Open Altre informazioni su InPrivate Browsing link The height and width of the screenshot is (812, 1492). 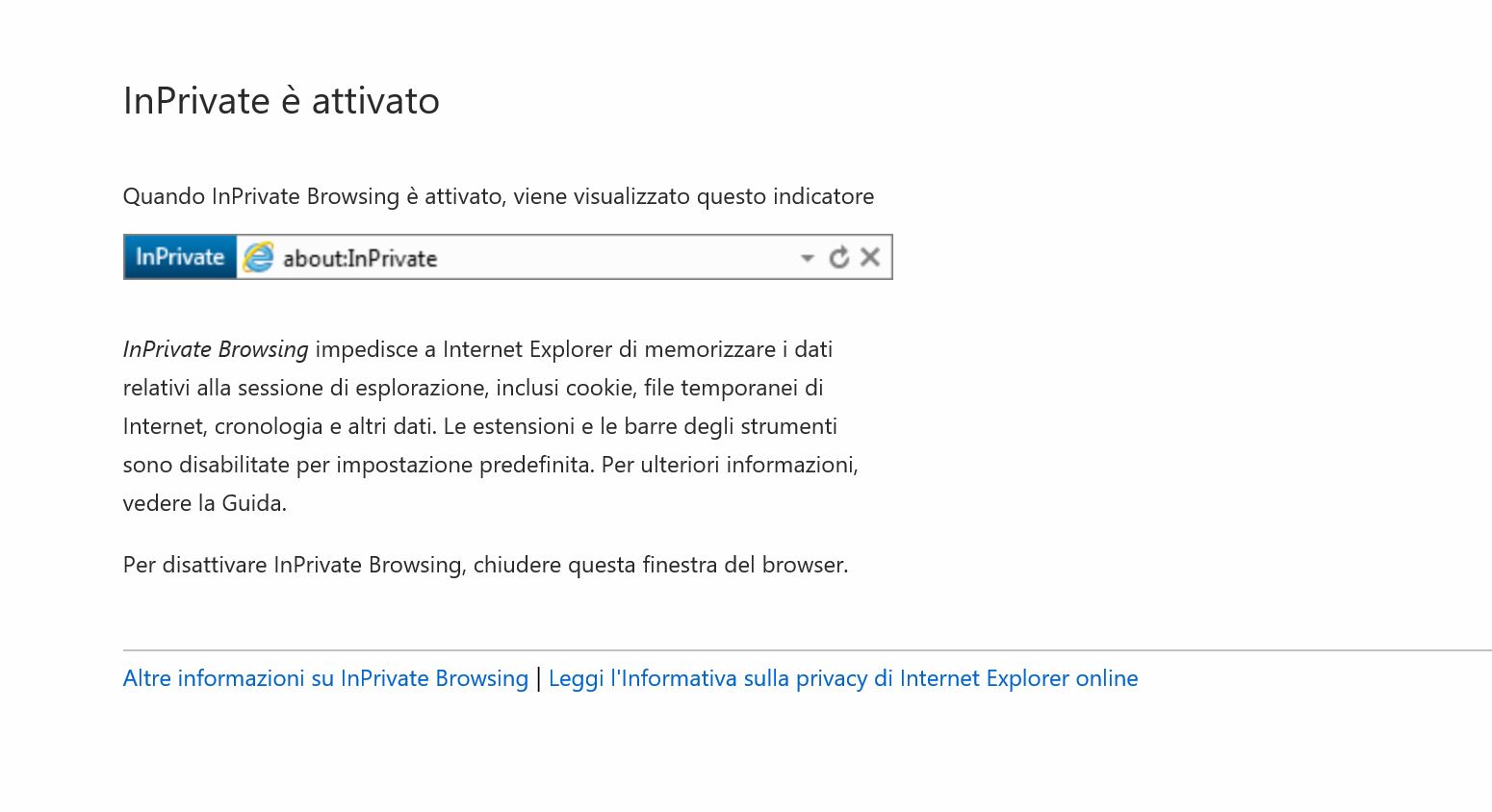click(x=325, y=678)
